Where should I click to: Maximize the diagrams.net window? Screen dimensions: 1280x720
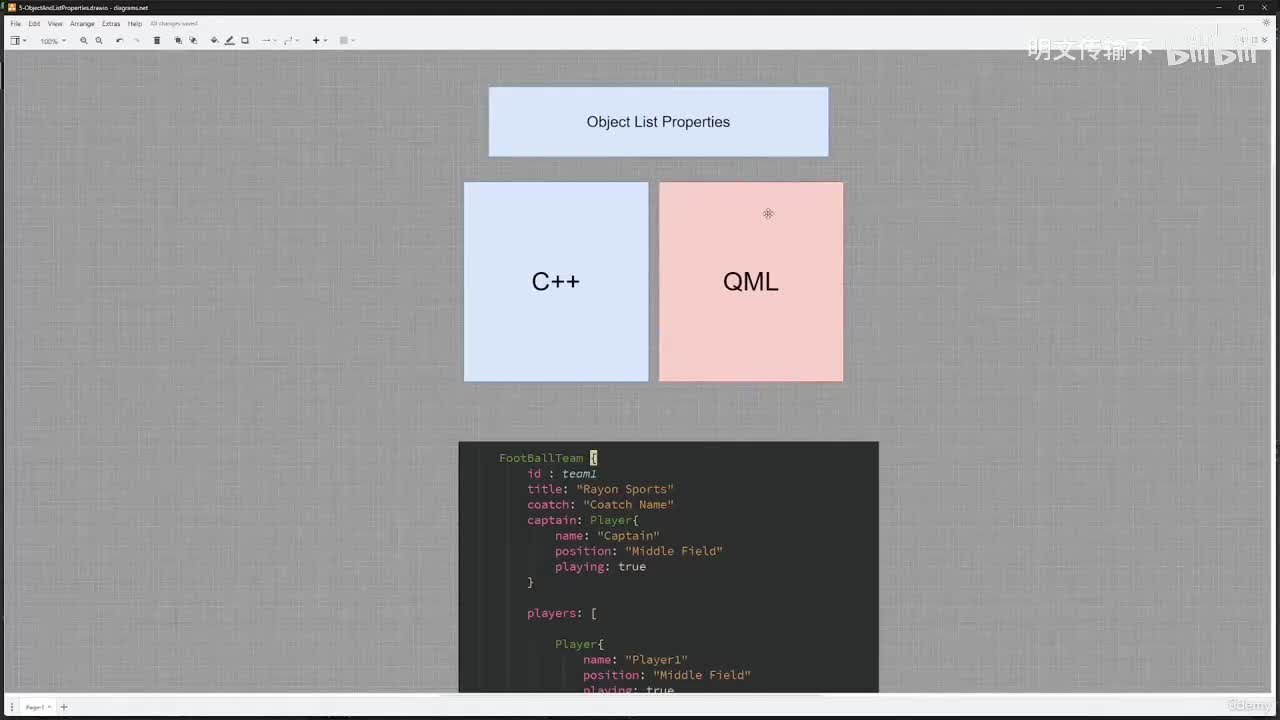(1241, 7)
